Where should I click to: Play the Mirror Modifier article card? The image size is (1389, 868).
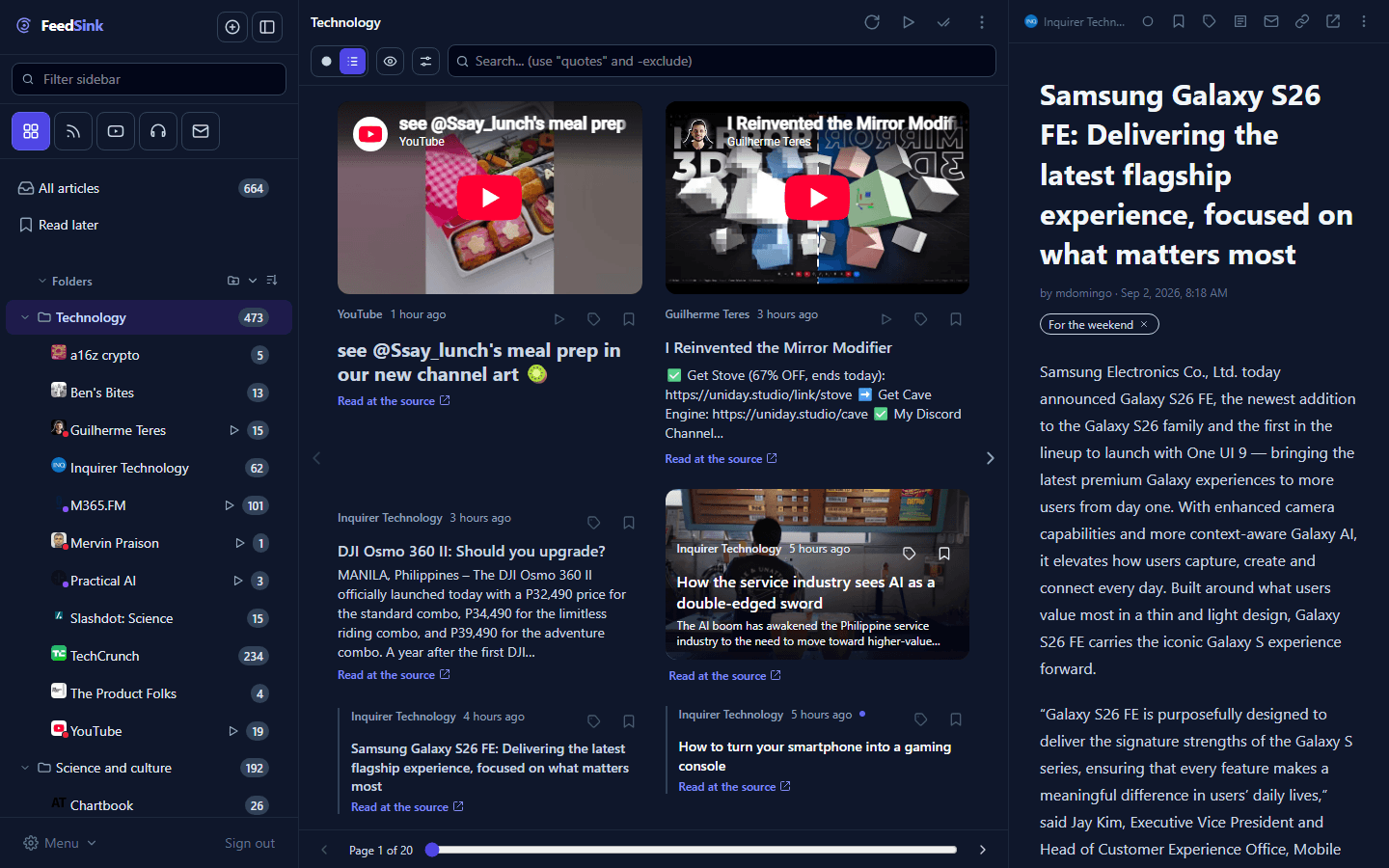click(886, 319)
